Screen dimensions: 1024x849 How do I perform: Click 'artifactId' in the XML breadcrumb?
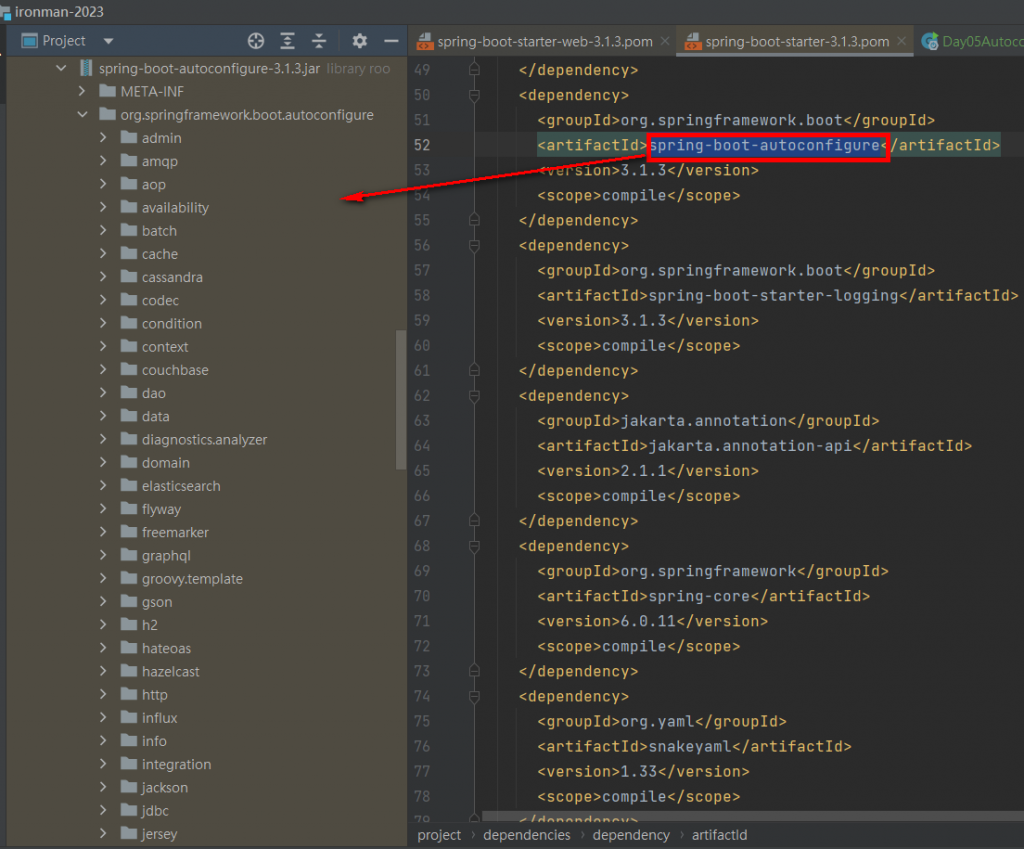coord(719,835)
